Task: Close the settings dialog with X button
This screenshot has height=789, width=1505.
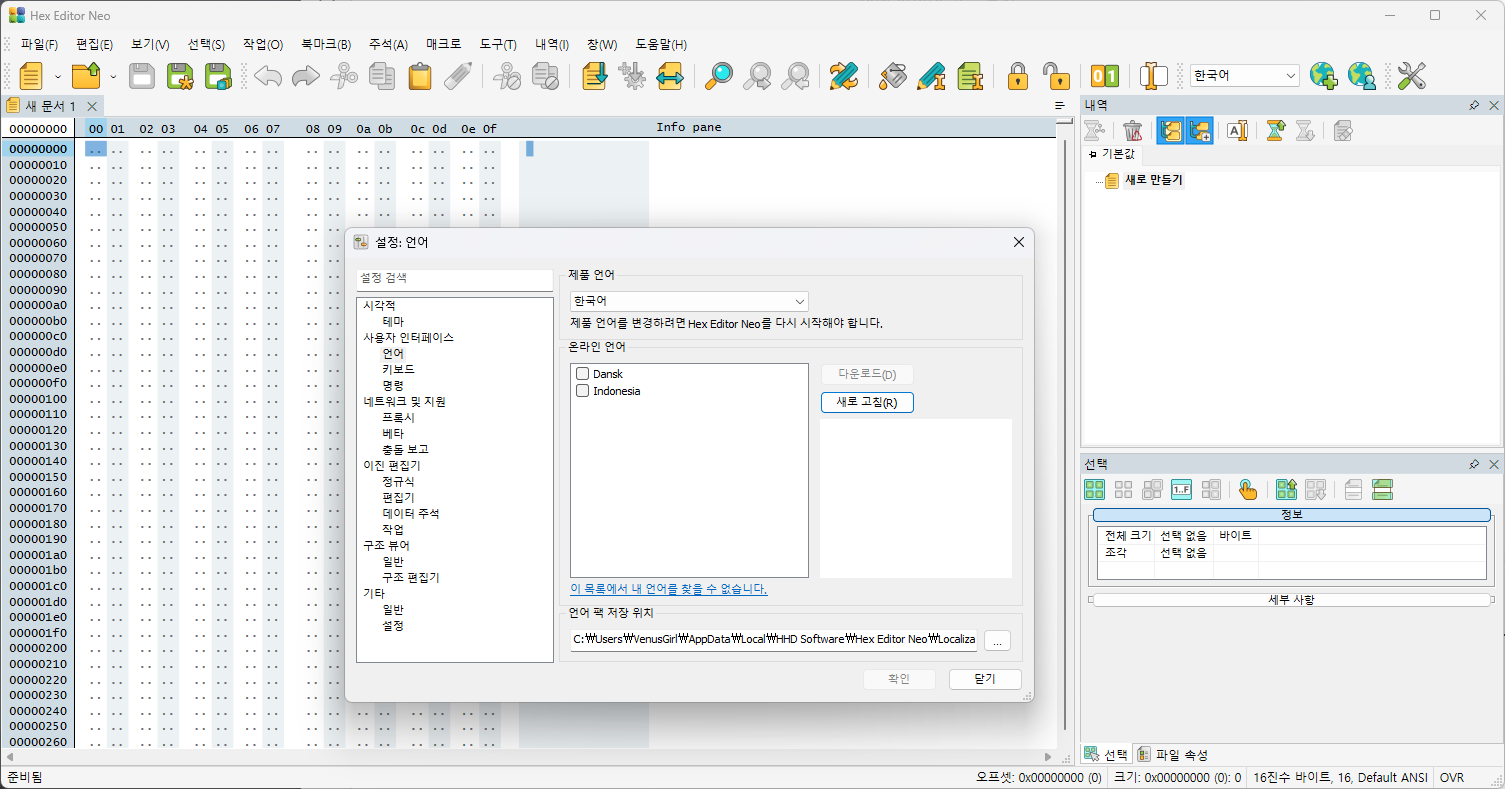Action: [1019, 242]
